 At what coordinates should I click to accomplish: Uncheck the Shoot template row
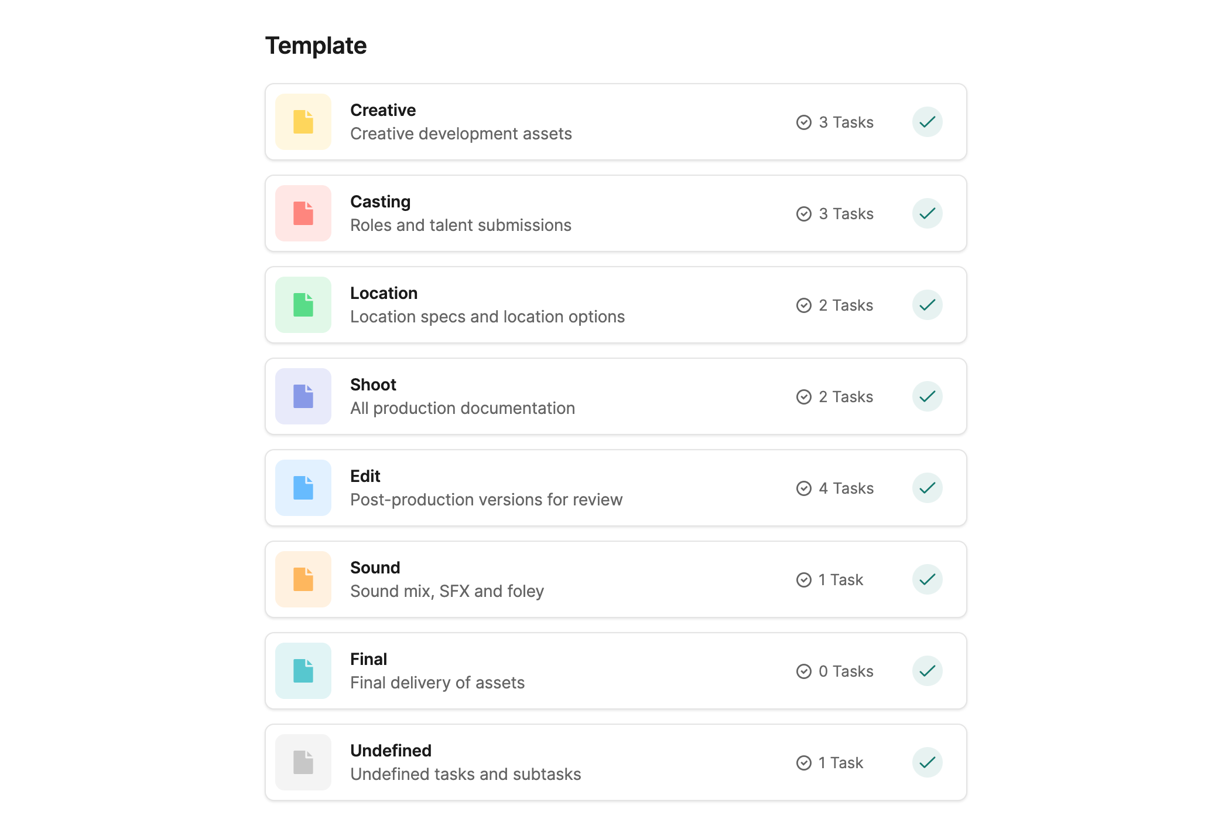[x=927, y=396]
